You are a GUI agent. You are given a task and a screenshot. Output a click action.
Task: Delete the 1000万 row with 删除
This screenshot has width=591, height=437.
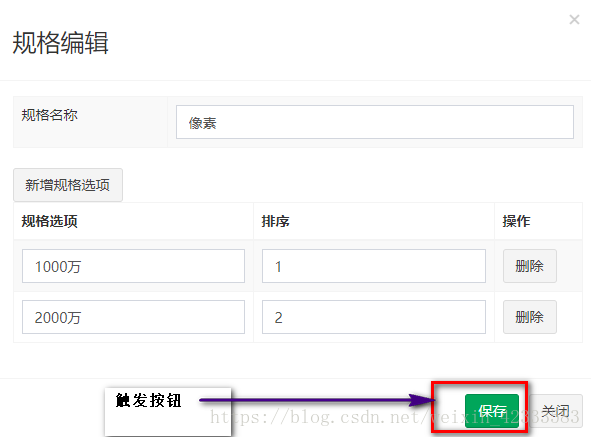click(x=530, y=266)
